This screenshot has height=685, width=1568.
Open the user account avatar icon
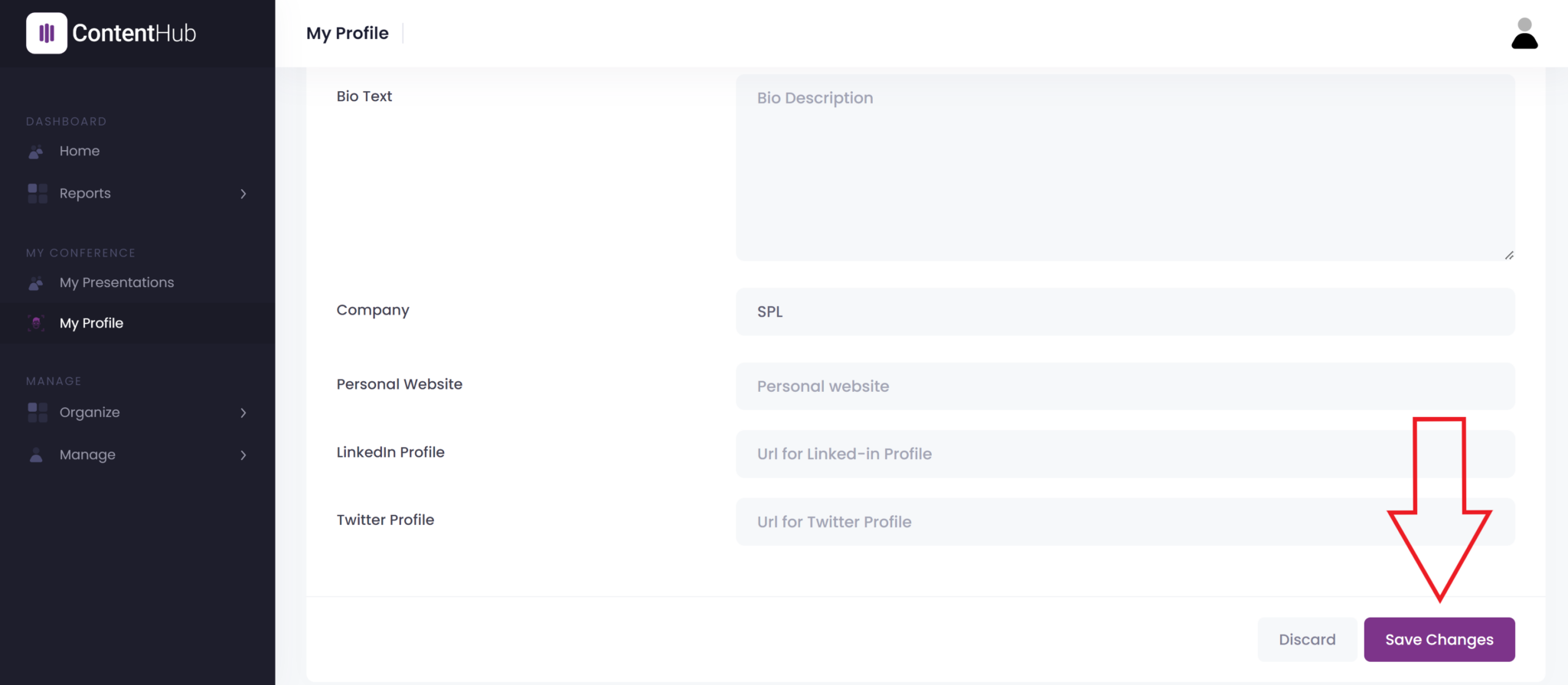pos(1524,34)
